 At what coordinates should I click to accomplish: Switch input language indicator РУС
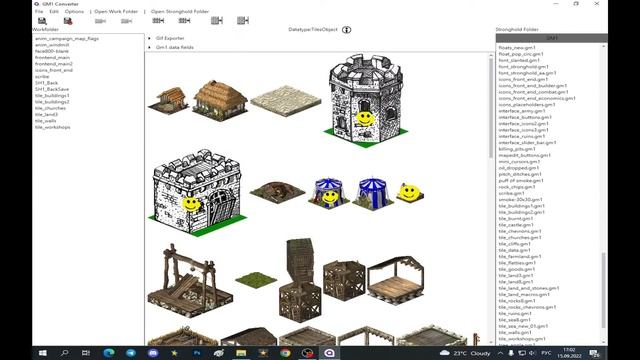[546, 353]
